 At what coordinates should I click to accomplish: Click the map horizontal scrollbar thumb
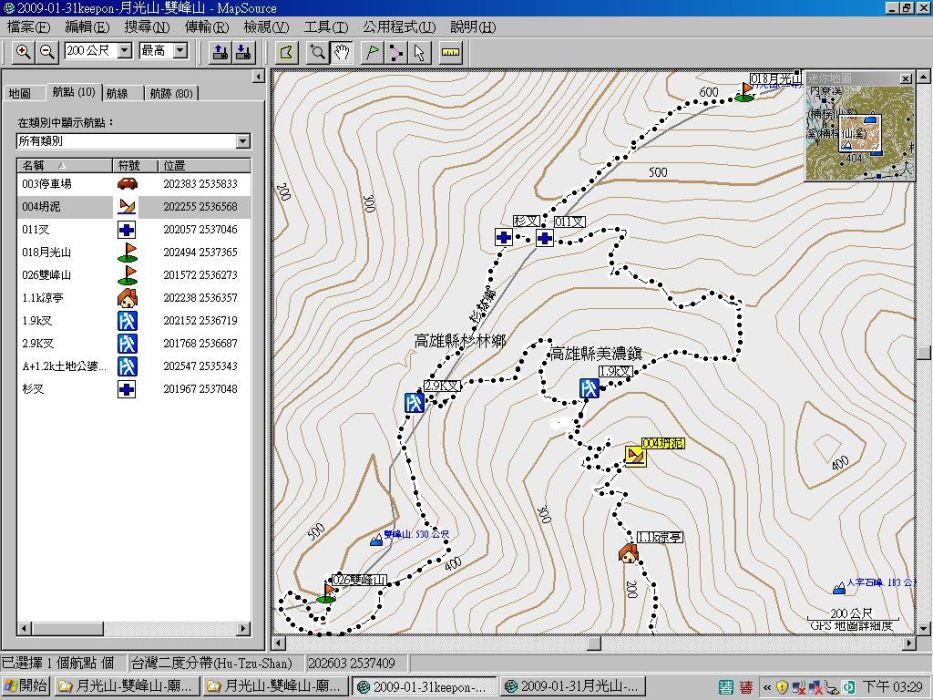click(x=593, y=643)
